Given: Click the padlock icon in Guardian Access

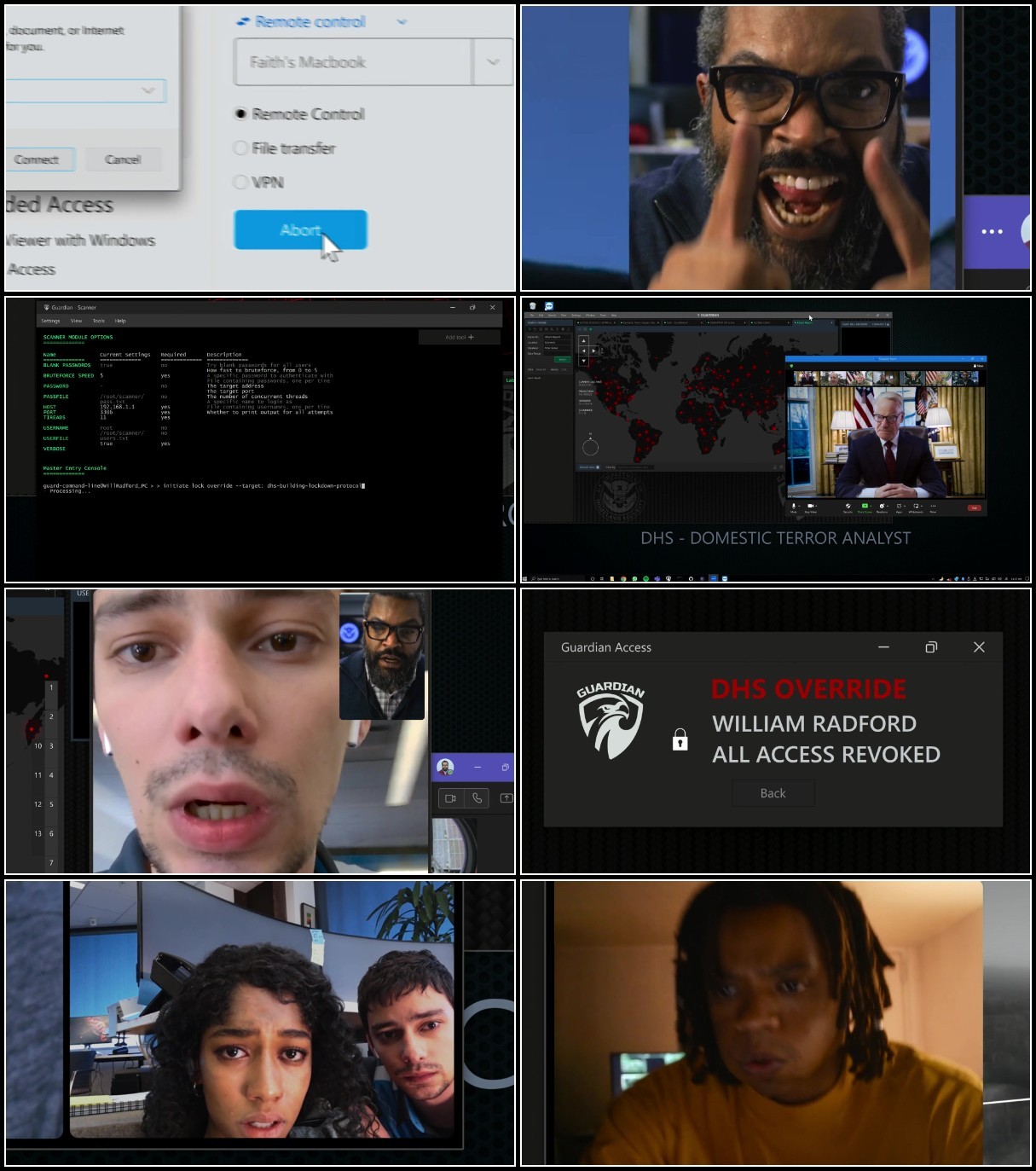Looking at the screenshot, I should click(680, 739).
